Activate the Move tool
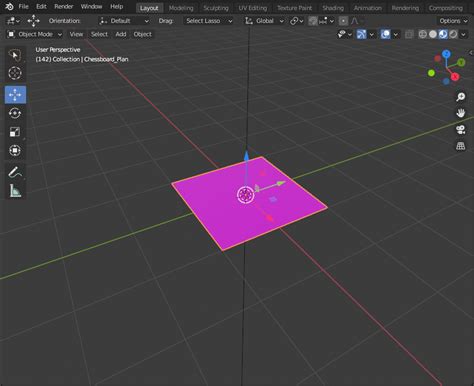The width and height of the screenshot is (474, 386). 15,95
